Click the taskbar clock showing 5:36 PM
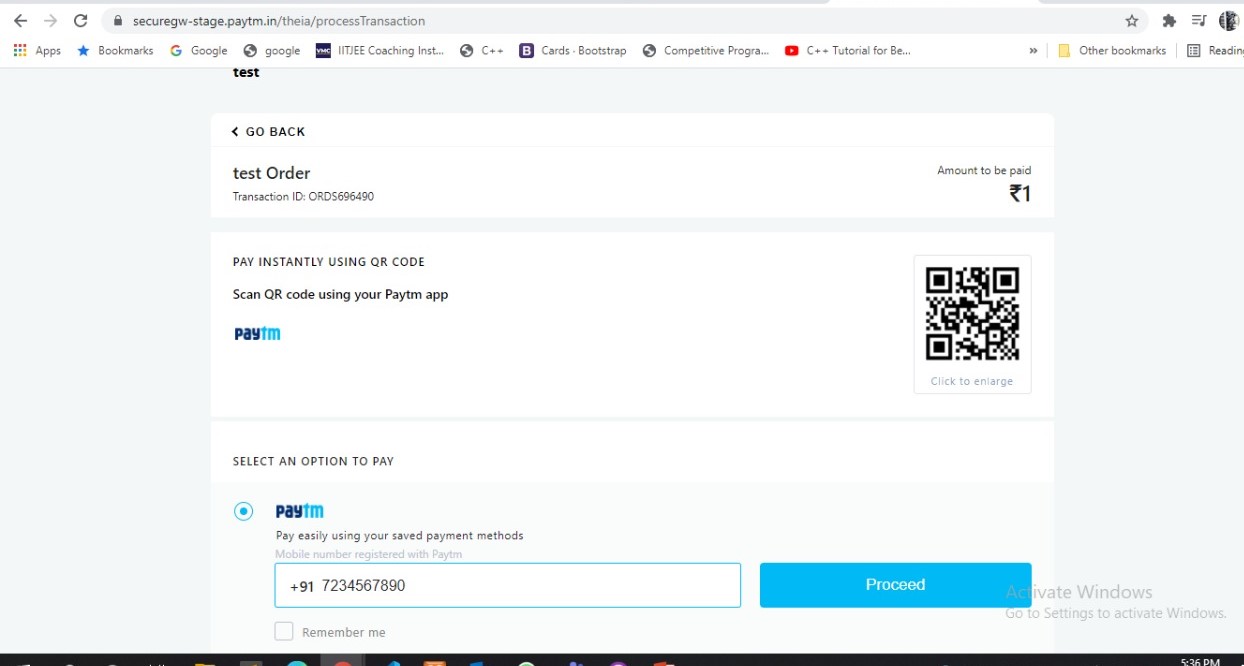The width and height of the screenshot is (1244, 666). [1200, 661]
